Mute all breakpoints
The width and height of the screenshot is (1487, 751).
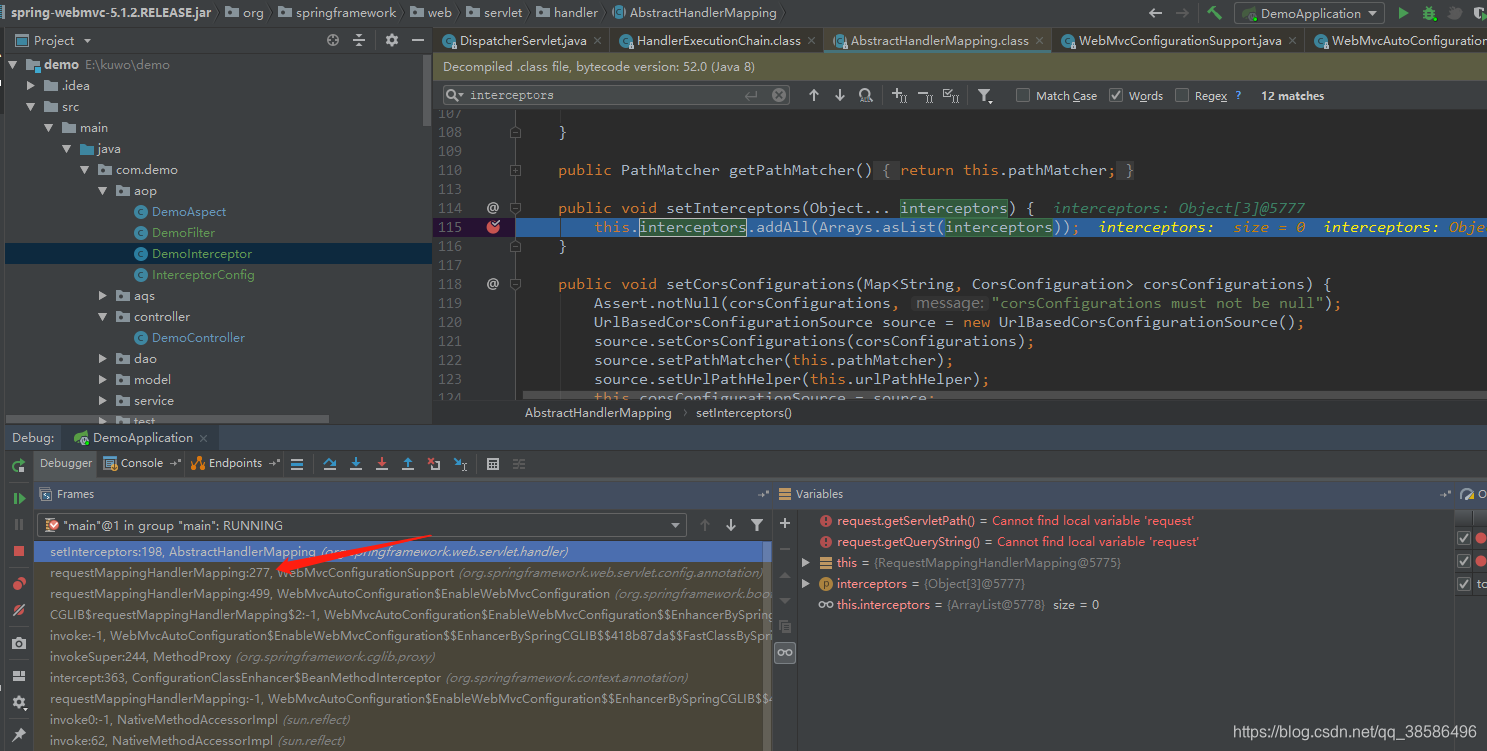pos(18,610)
